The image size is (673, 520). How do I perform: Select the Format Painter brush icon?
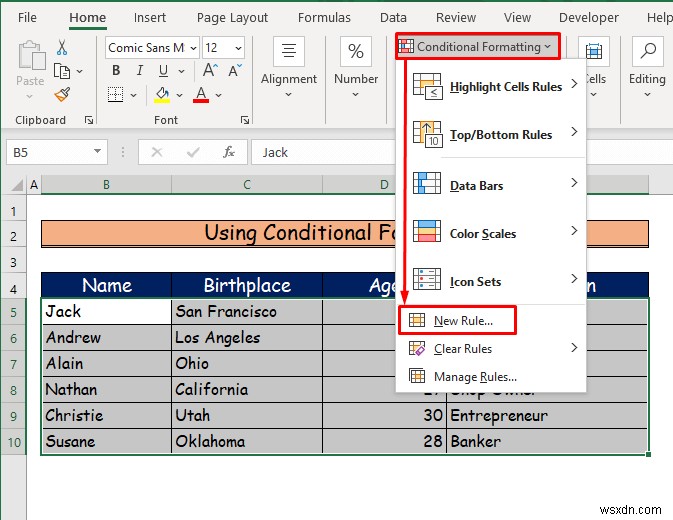63,94
